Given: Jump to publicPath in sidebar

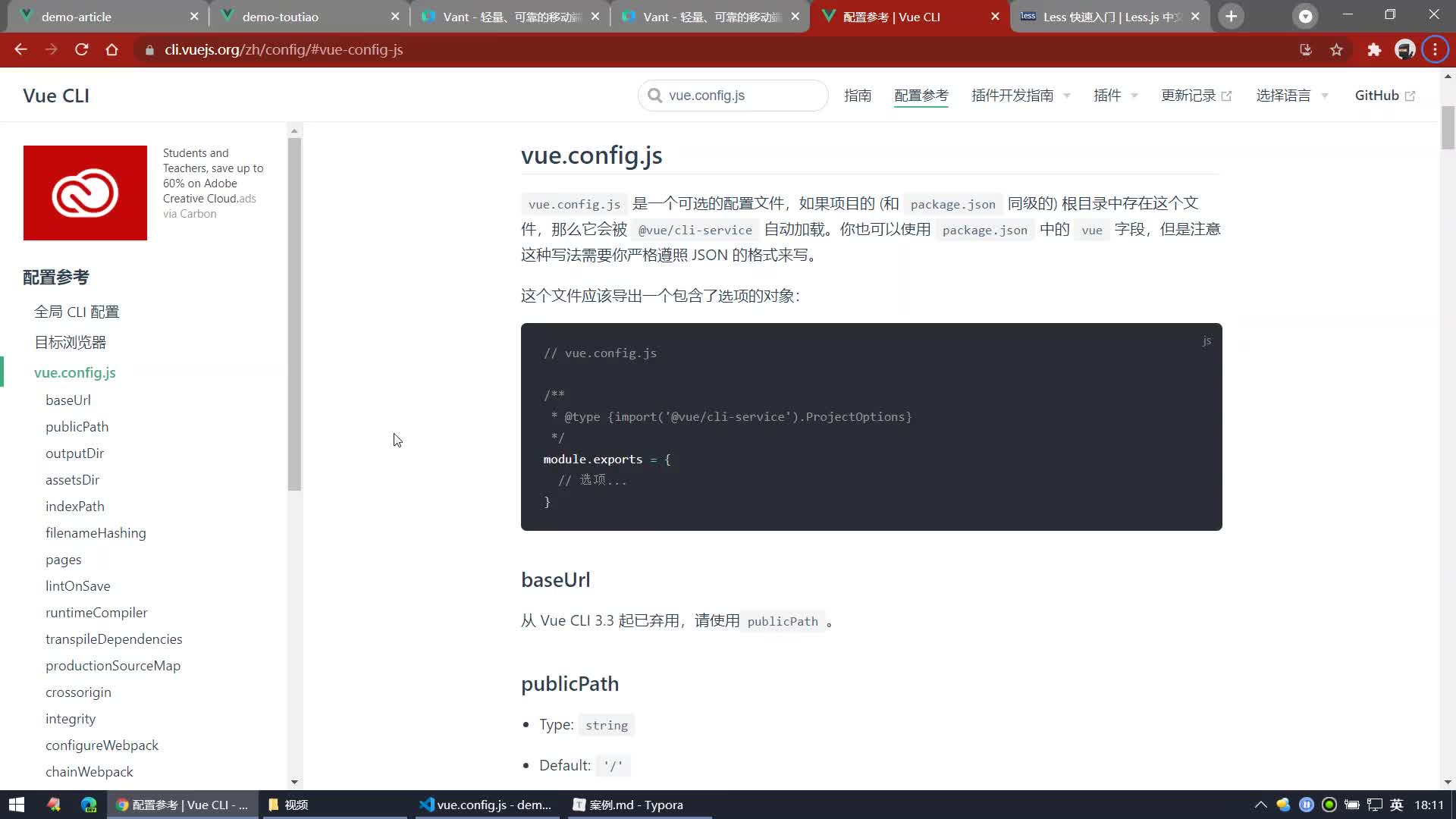Looking at the screenshot, I should (x=77, y=427).
